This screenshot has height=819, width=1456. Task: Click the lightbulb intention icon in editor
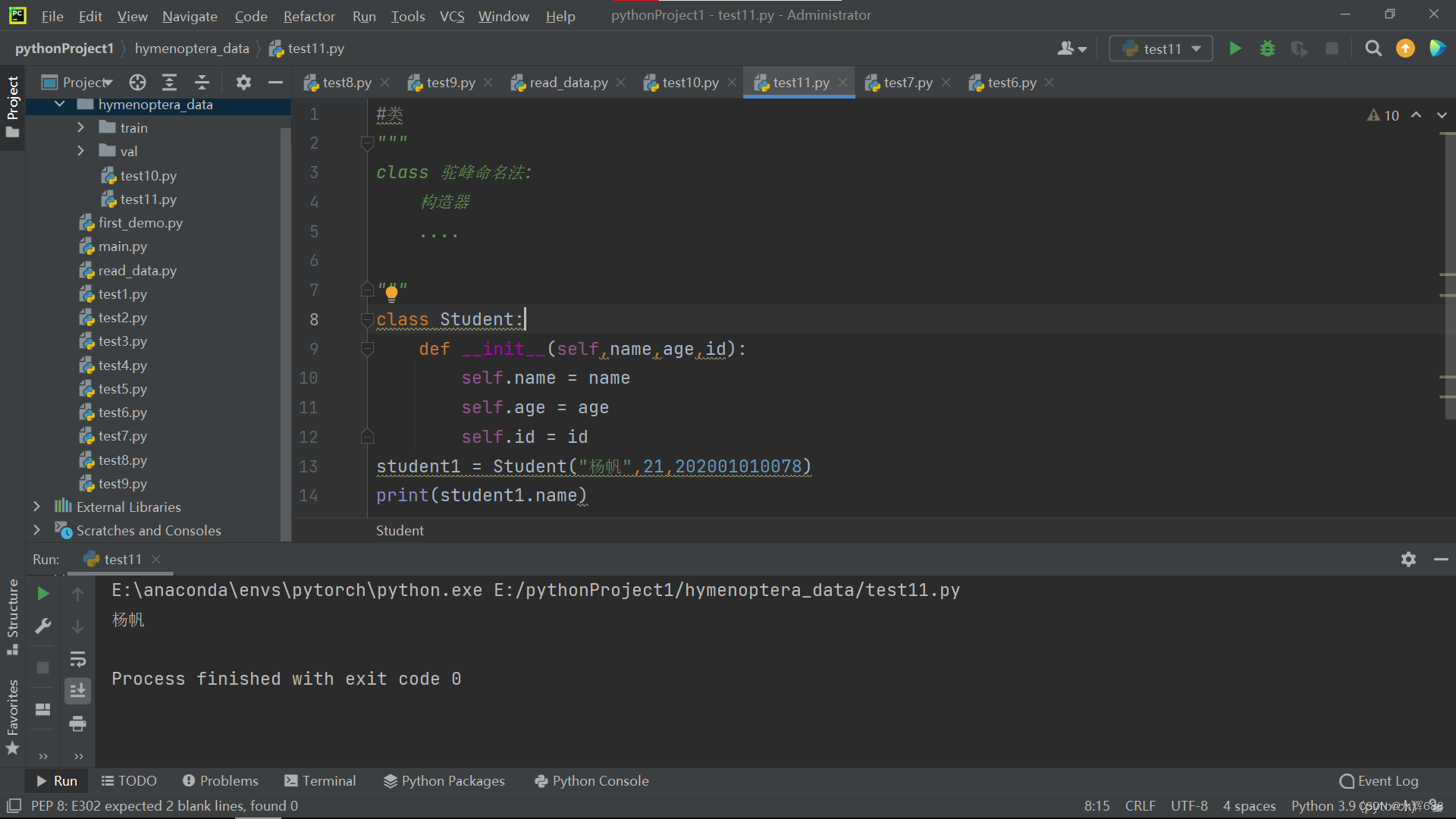coord(391,293)
